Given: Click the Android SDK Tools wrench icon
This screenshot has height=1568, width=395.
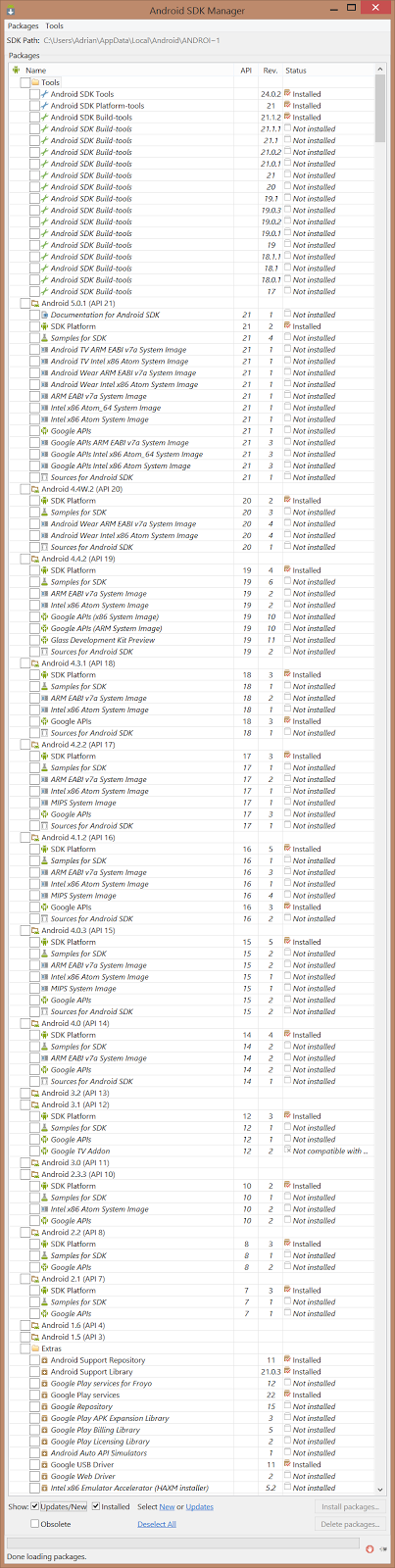Looking at the screenshot, I should pyautogui.click(x=44, y=94).
